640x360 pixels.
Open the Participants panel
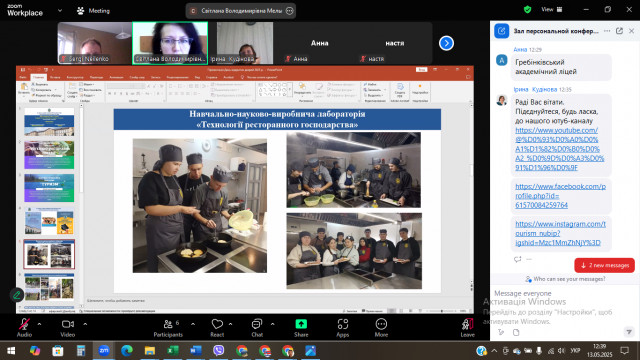[x=168, y=328]
